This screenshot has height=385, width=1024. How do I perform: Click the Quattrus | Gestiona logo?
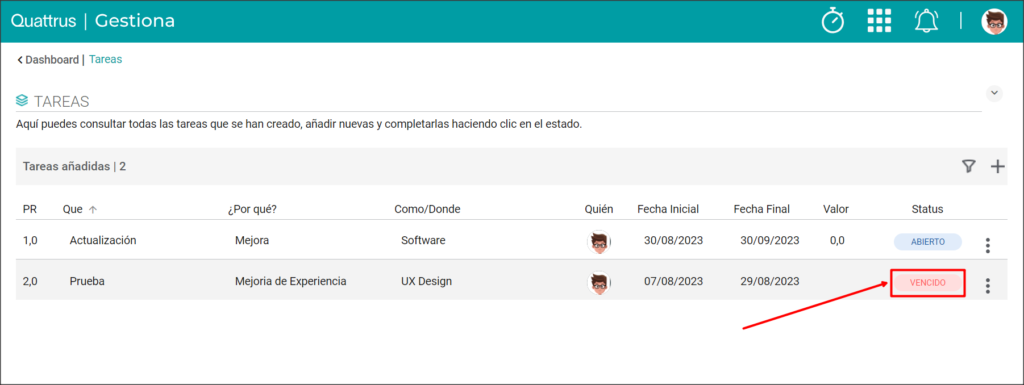tap(93, 21)
